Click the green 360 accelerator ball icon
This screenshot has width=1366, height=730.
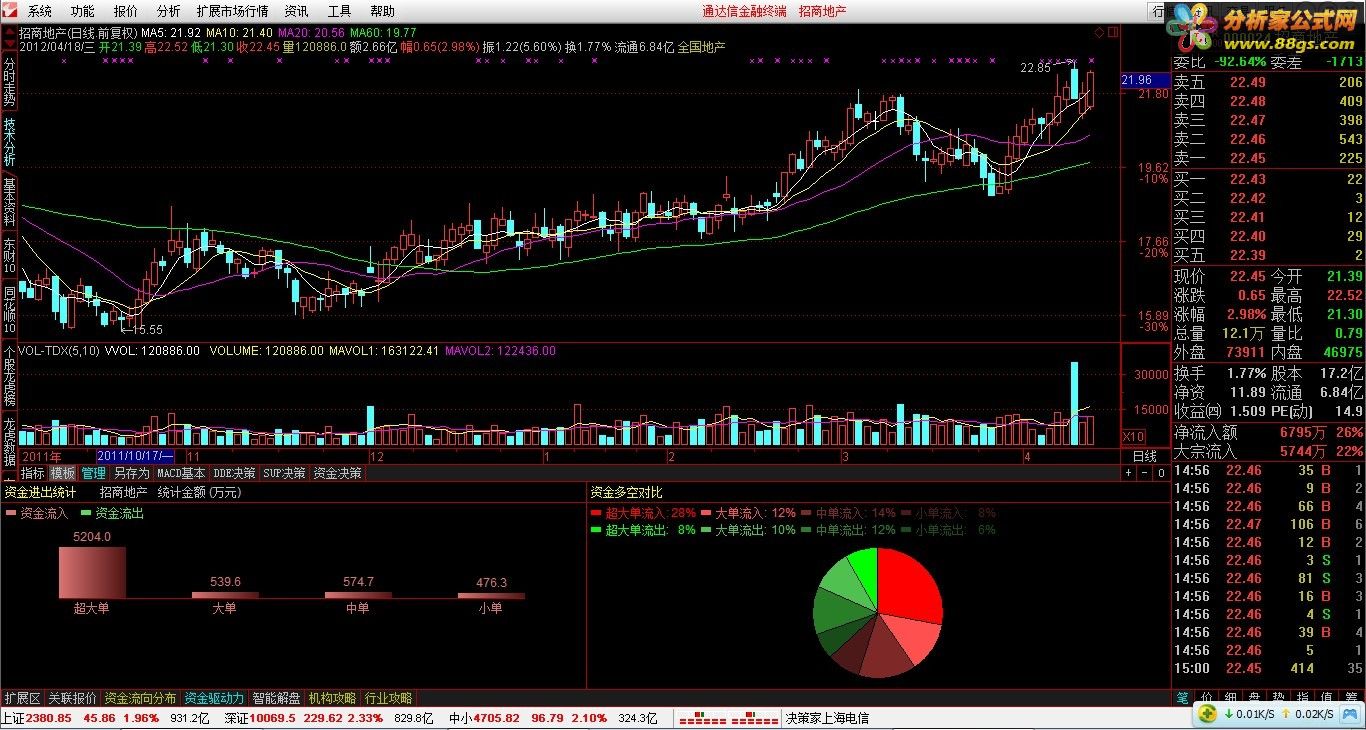pos(1207,714)
